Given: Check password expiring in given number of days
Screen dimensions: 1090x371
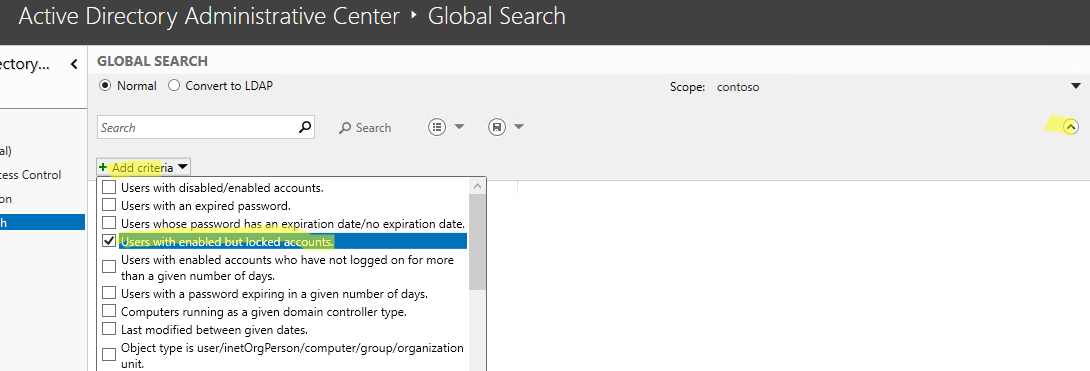Looking at the screenshot, I should coord(108,292).
